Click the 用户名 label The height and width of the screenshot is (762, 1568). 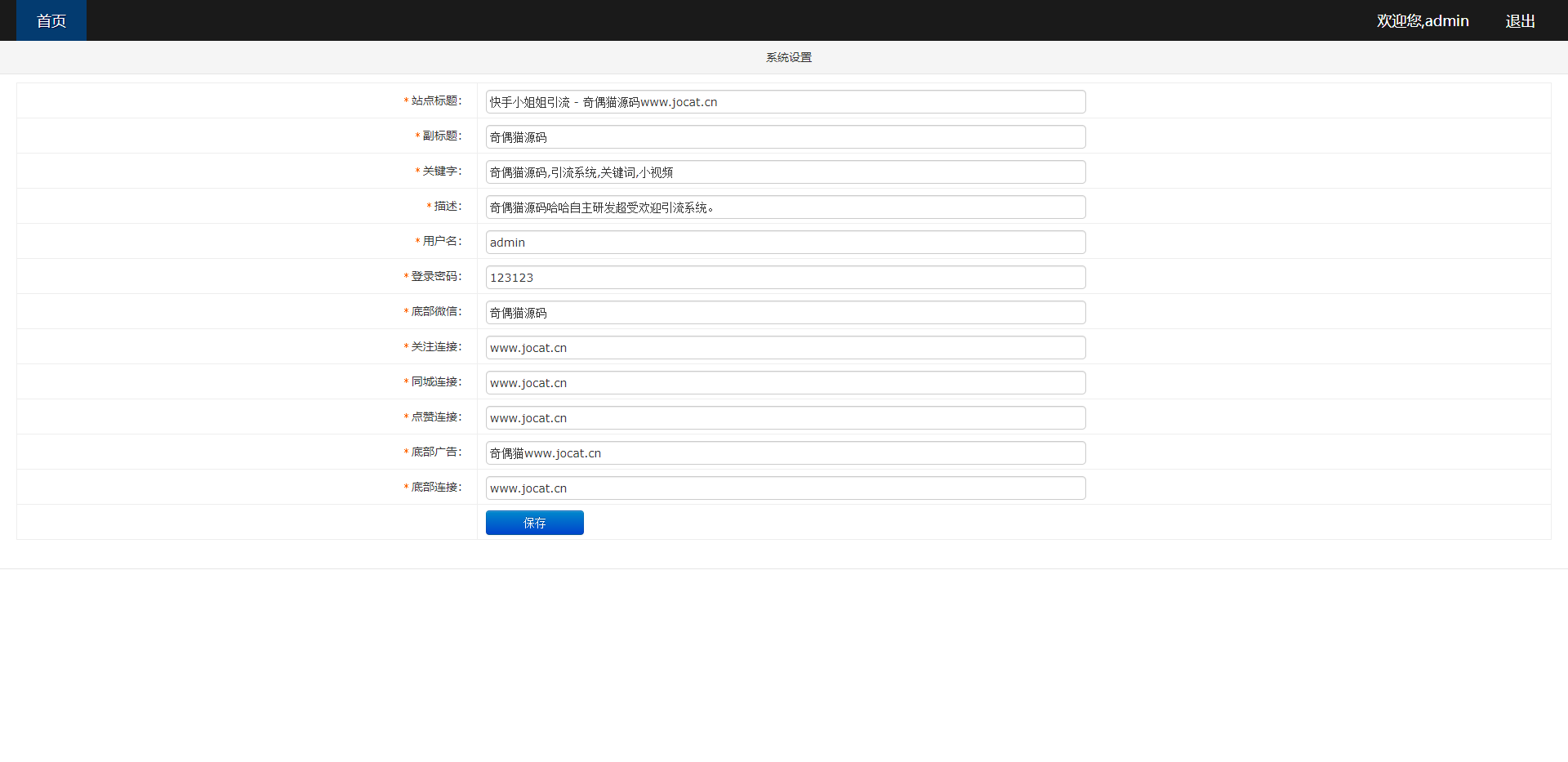coord(442,241)
